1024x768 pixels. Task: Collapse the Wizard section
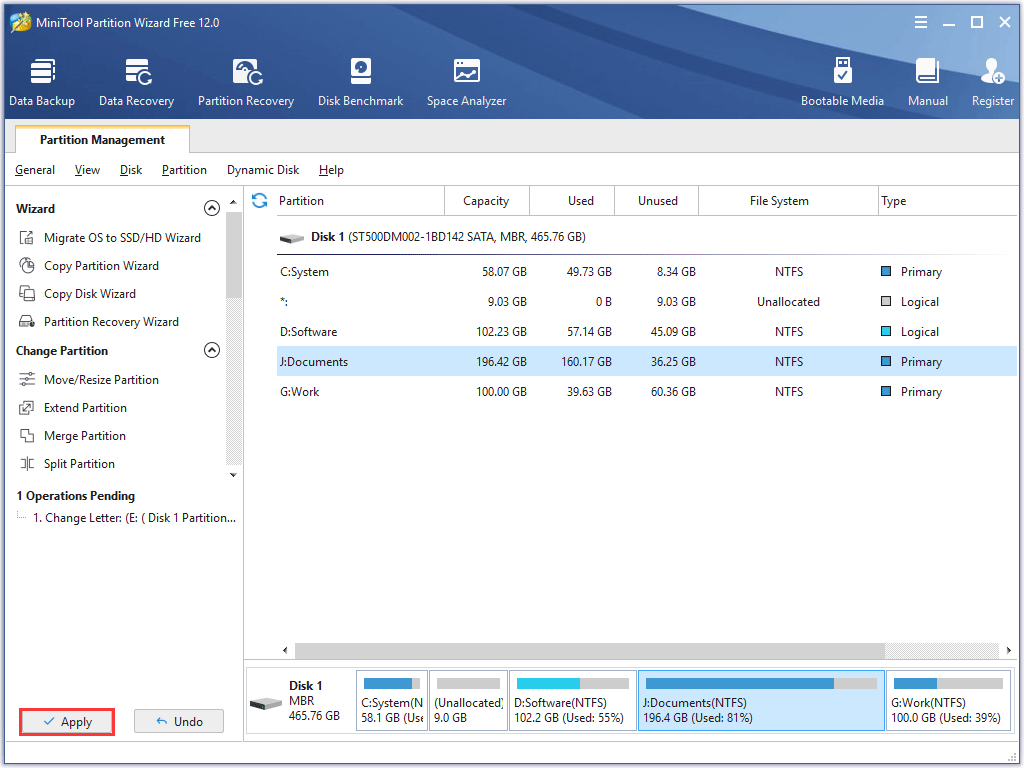(x=212, y=208)
